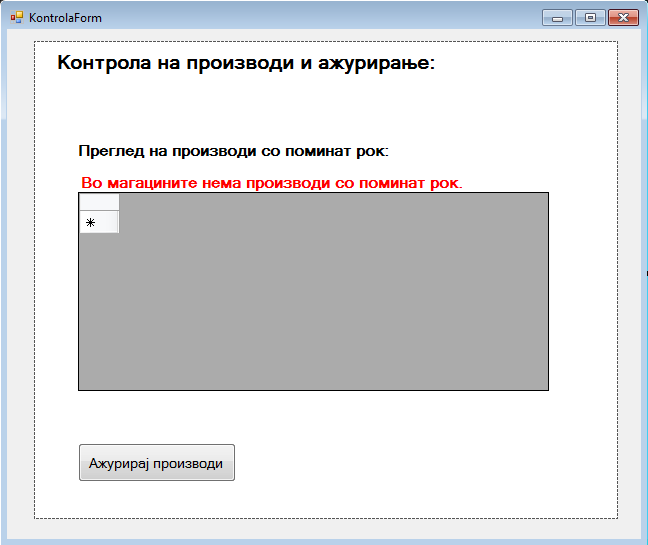Click the word Ажурирај on the button
Screen dimensions: 648x545
coord(119,463)
